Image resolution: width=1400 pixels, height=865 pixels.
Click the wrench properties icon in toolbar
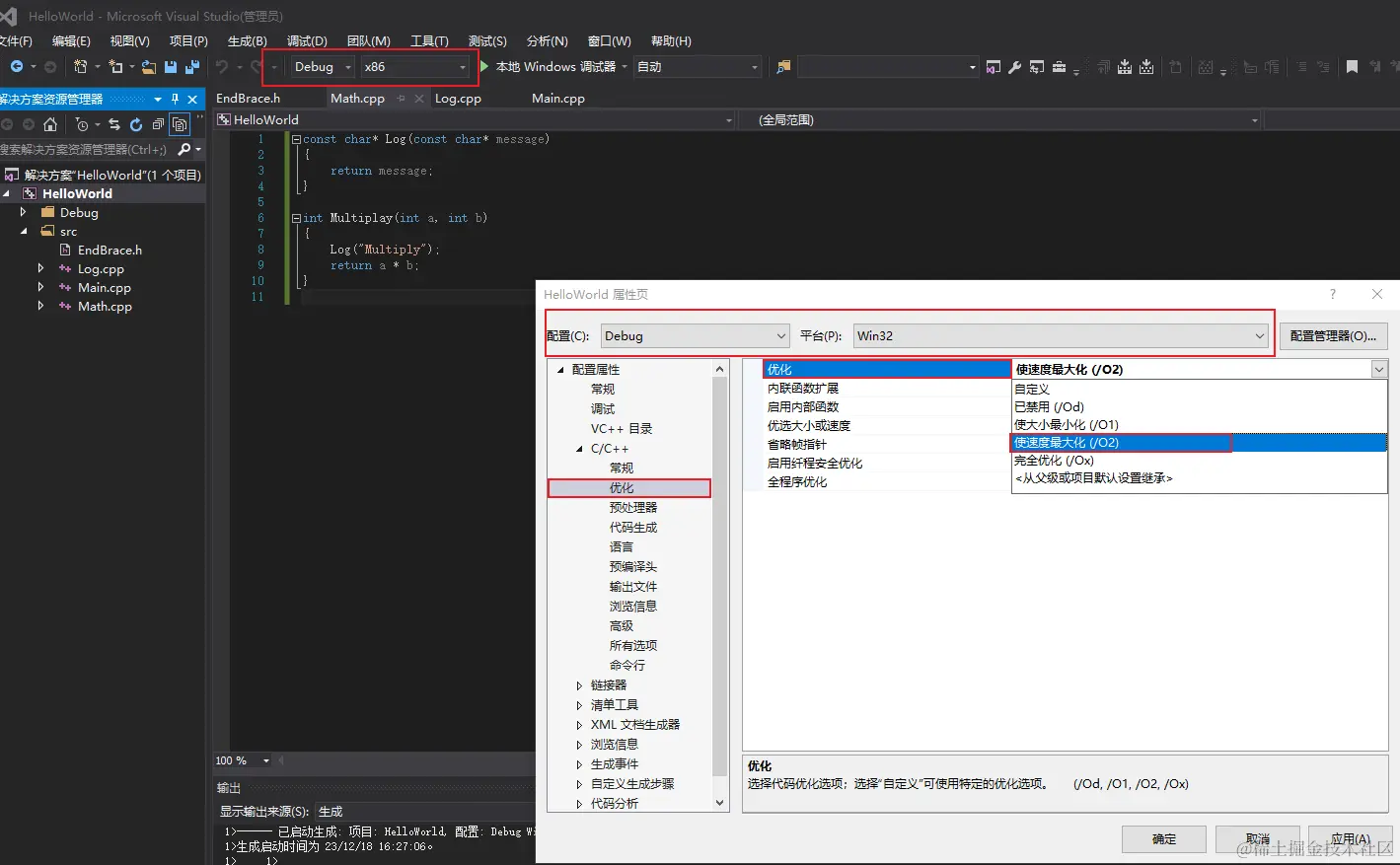1014,67
